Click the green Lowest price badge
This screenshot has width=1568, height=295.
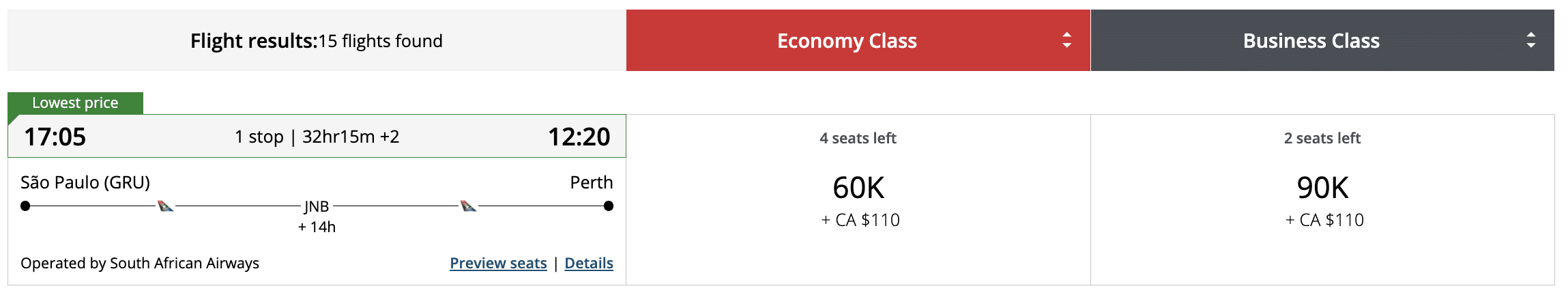75,103
